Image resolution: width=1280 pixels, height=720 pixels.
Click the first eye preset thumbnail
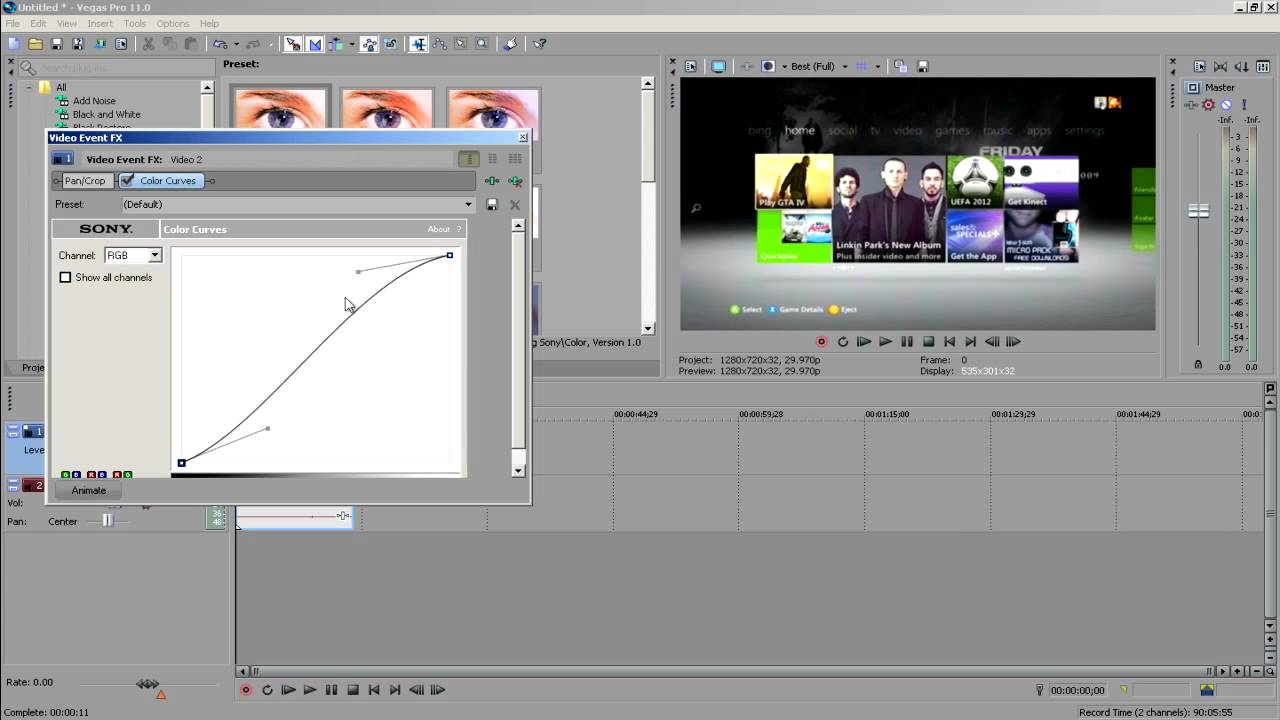(280, 110)
